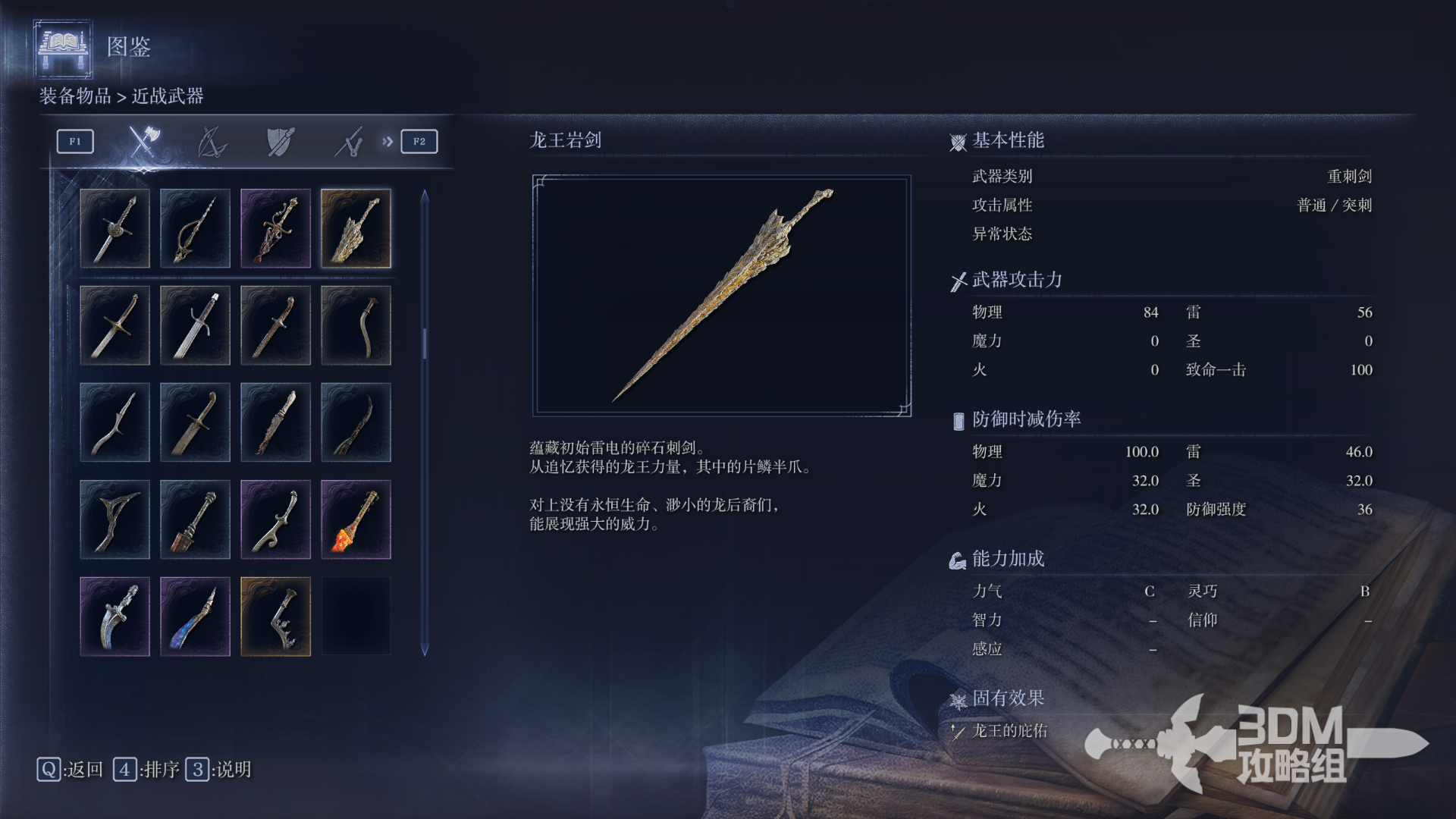
Task: Click the F1 previous category button
Action: tap(75, 141)
